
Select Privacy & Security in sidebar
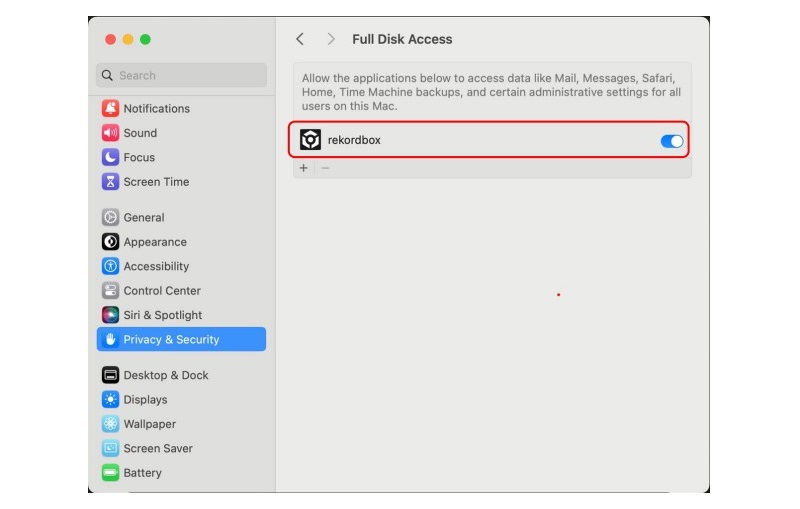click(x=171, y=340)
